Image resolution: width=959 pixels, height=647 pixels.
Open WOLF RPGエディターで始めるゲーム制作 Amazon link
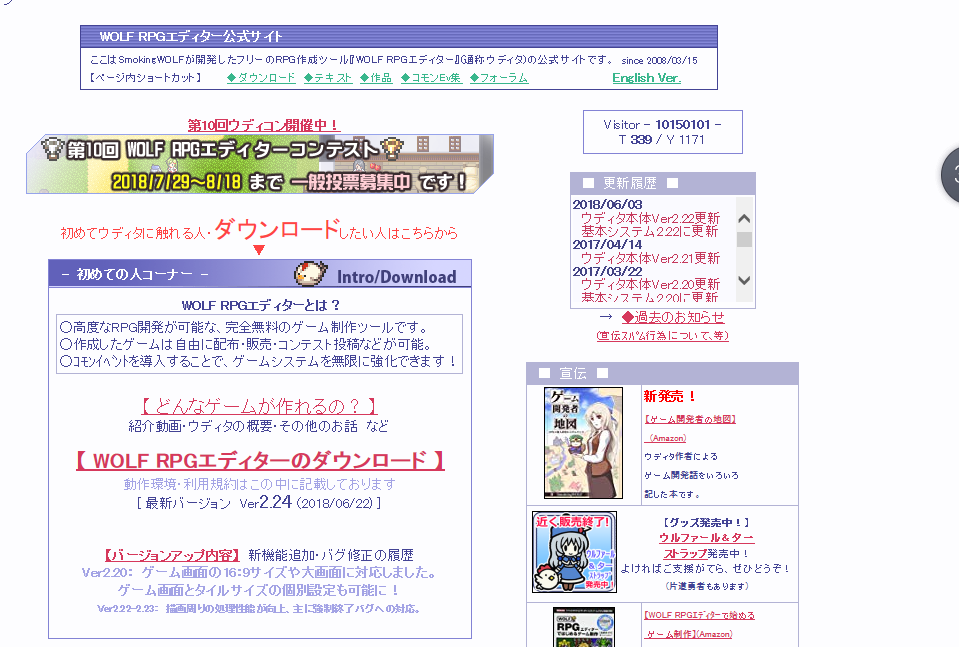(699, 624)
